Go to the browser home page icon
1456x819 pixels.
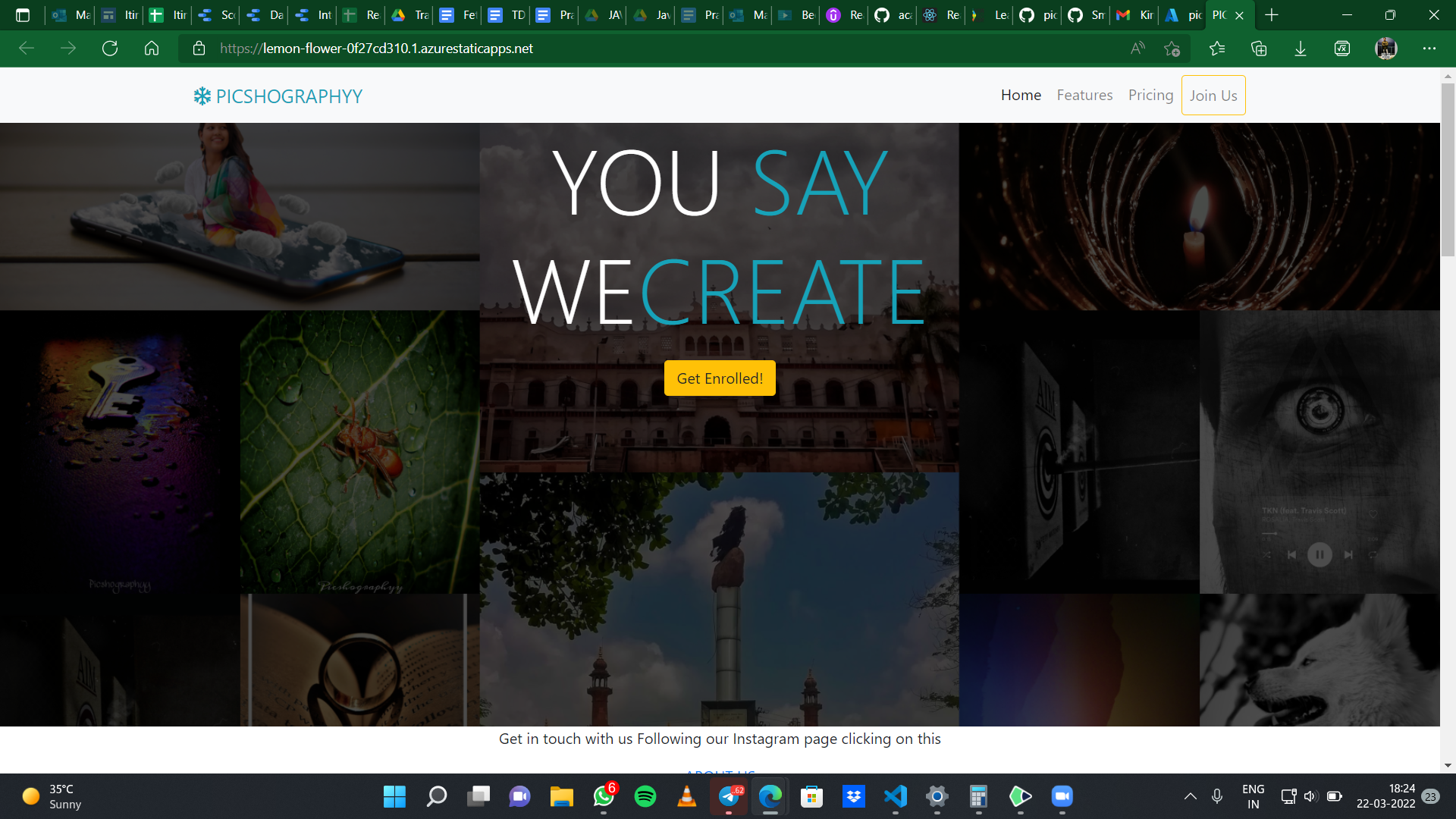(x=152, y=49)
